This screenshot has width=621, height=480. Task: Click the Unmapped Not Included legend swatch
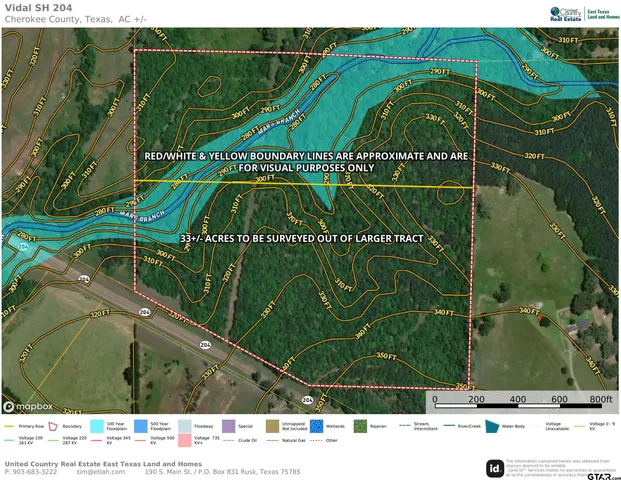(x=274, y=426)
